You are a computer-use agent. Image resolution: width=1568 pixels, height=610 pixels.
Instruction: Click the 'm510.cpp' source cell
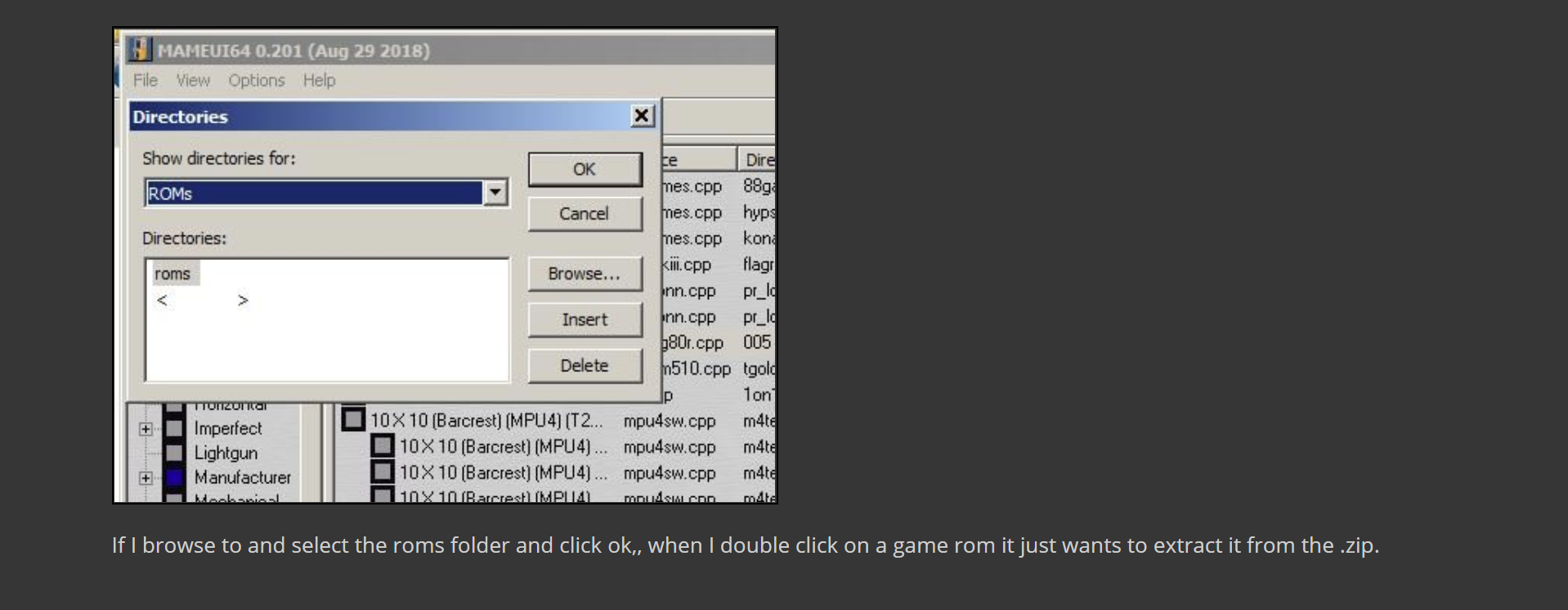[x=697, y=369]
